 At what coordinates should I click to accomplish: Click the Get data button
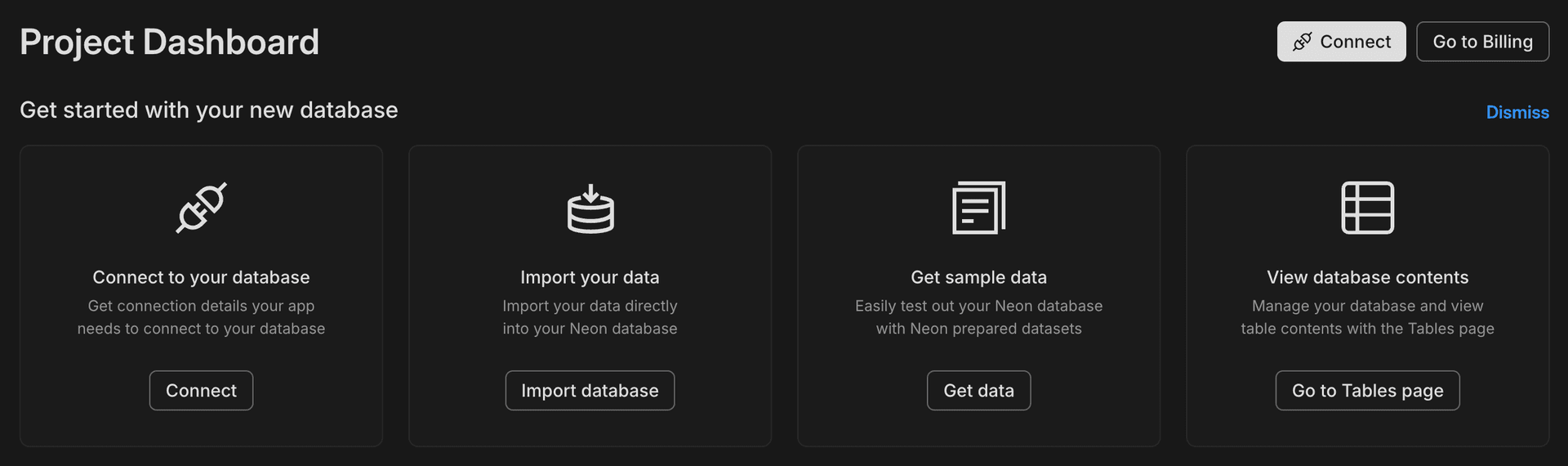click(978, 391)
